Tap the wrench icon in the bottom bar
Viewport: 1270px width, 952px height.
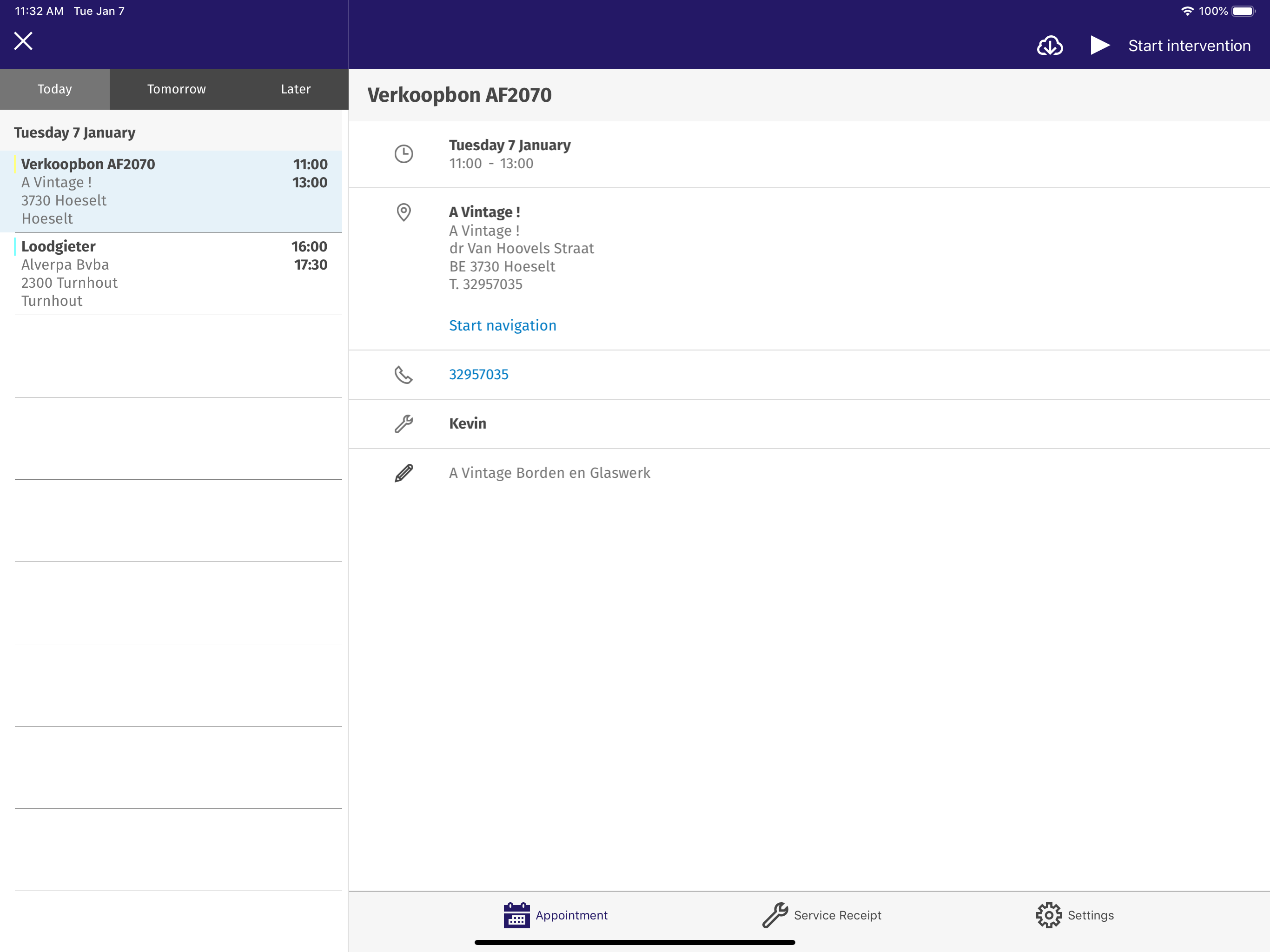pyautogui.click(x=774, y=915)
